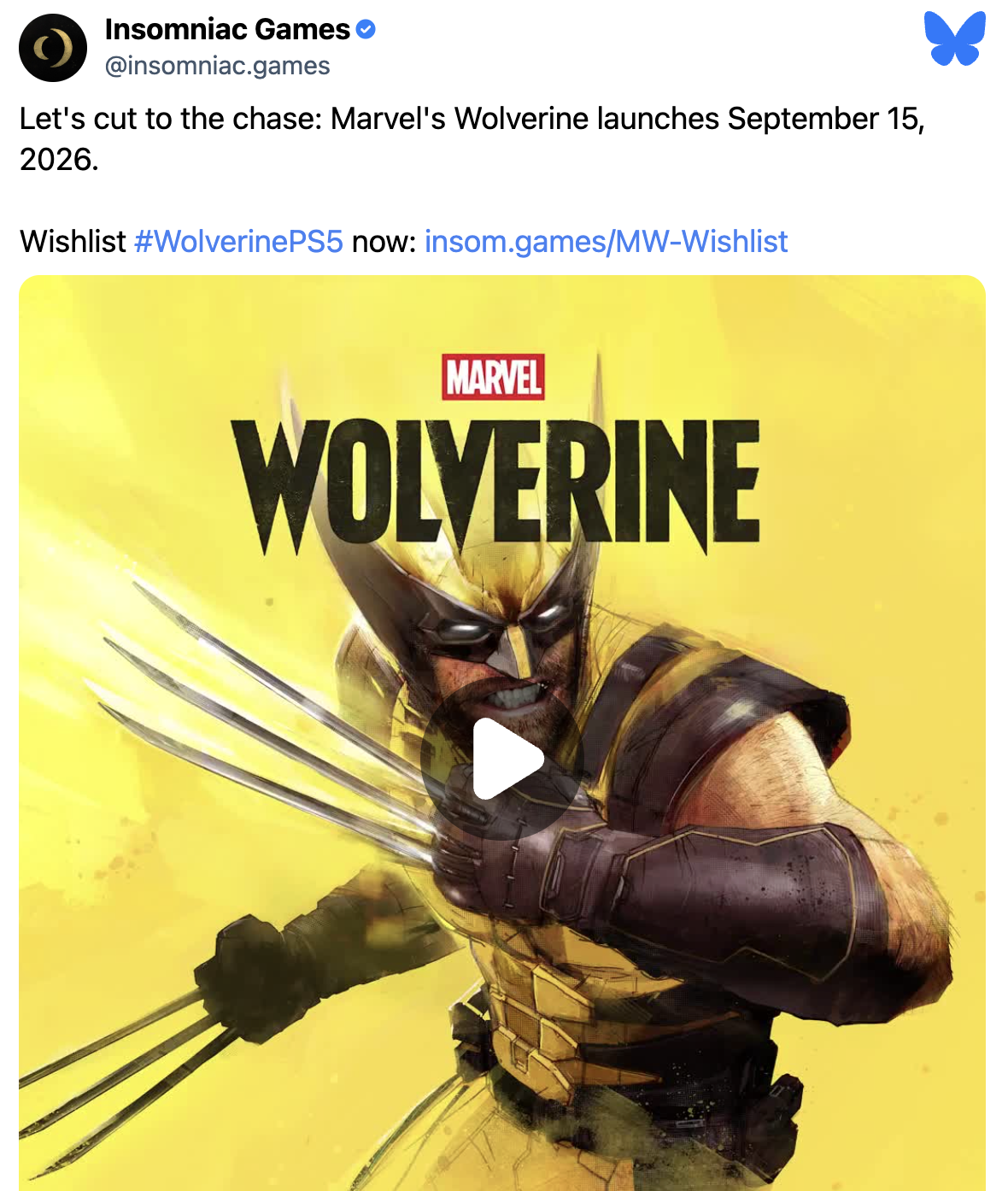Click the word "Wishlist" before the hashtag
The height and width of the screenshot is (1191, 1008).
pyautogui.click(x=73, y=242)
